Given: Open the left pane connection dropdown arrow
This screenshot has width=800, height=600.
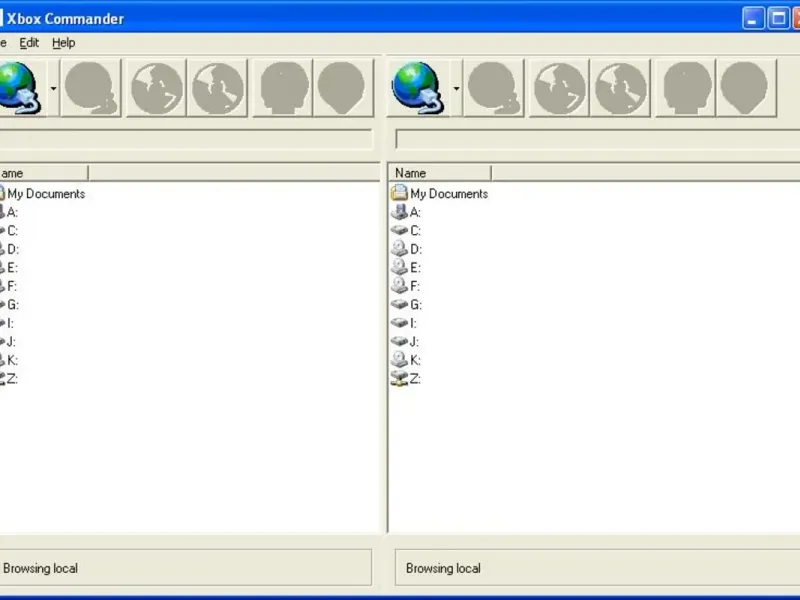Looking at the screenshot, I should 53,88.
